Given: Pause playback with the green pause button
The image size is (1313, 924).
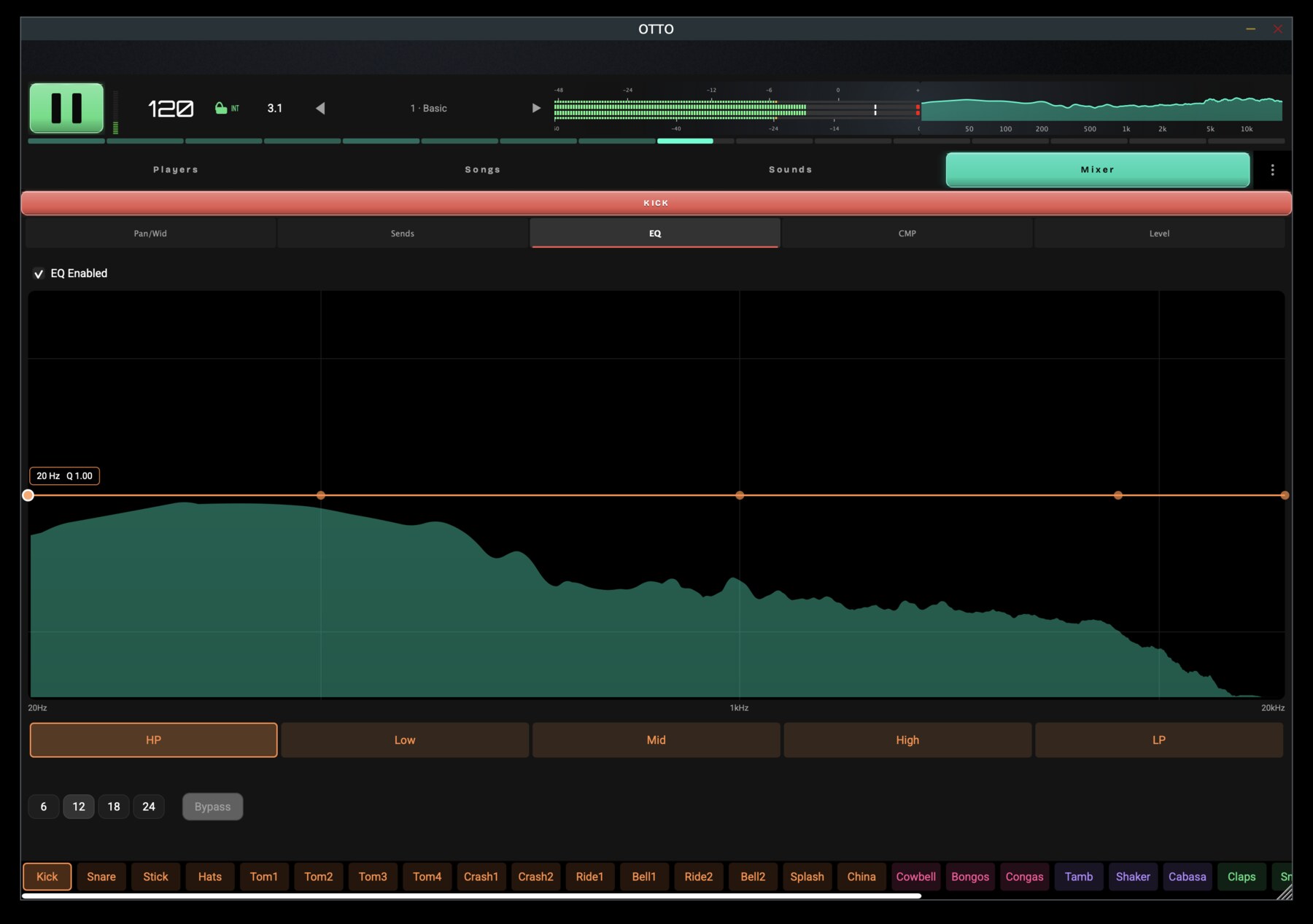Looking at the screenshot, I should (66, 108).
